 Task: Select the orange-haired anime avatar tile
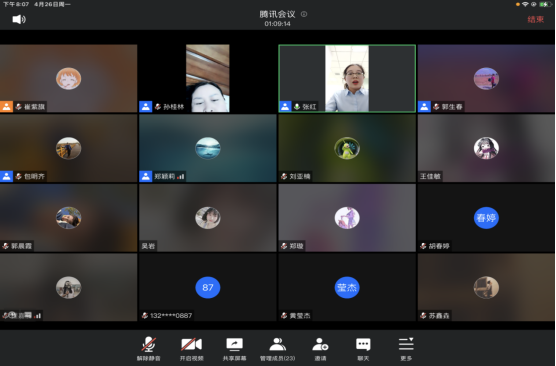68,78
